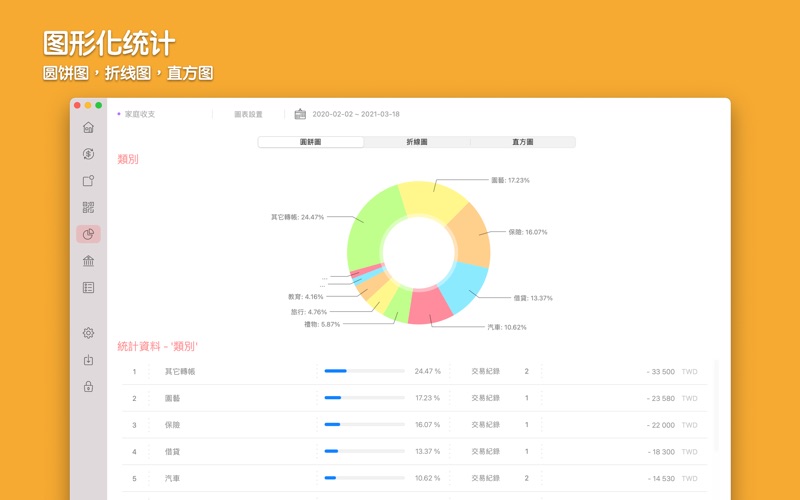800x500 pixels.
Task: Open the 圖表設置 chart settings
Action: (x=248, y=114)
